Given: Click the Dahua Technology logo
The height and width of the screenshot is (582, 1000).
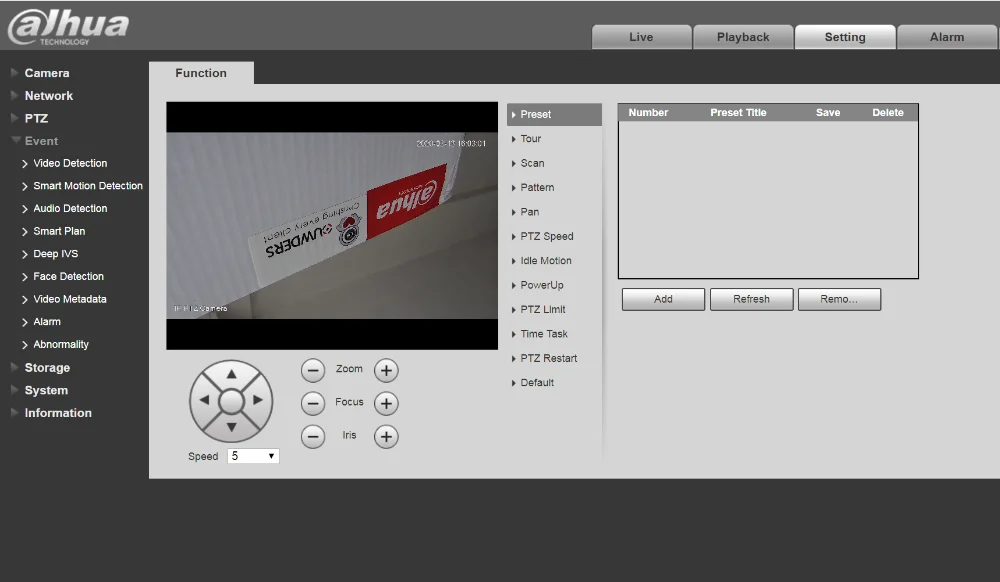Looking at the screenshot, I should click(x=68, y=27).
